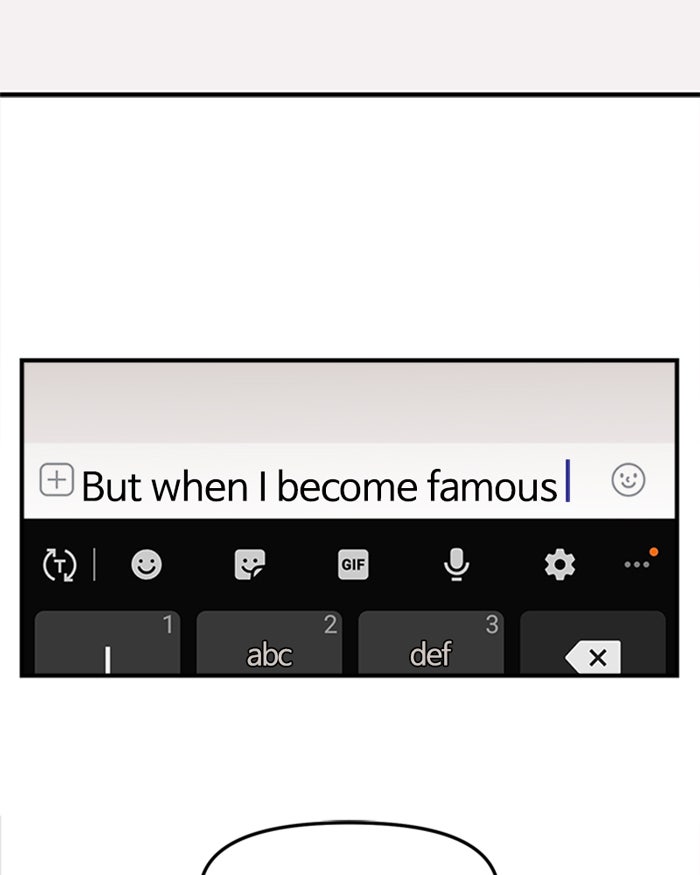700x875 pixels.
Task: Tap the text-switch icon on the keyboard toolbar
Action: click(x=60, y=565)
